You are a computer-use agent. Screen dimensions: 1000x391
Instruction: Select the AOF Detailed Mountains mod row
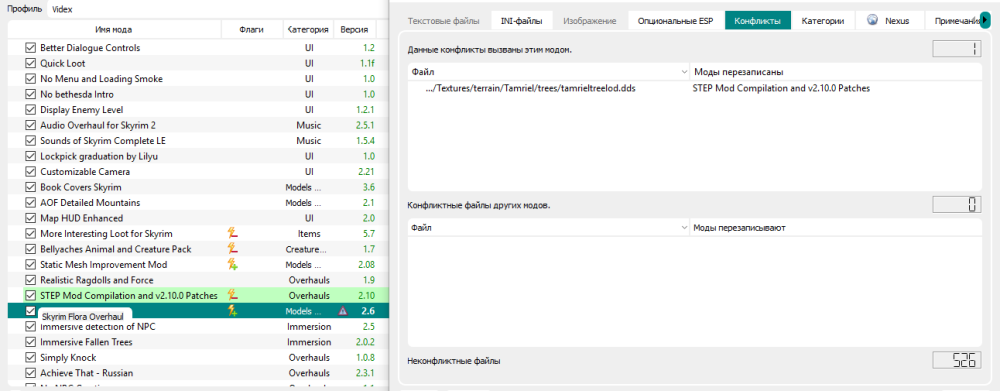point(198,203)
